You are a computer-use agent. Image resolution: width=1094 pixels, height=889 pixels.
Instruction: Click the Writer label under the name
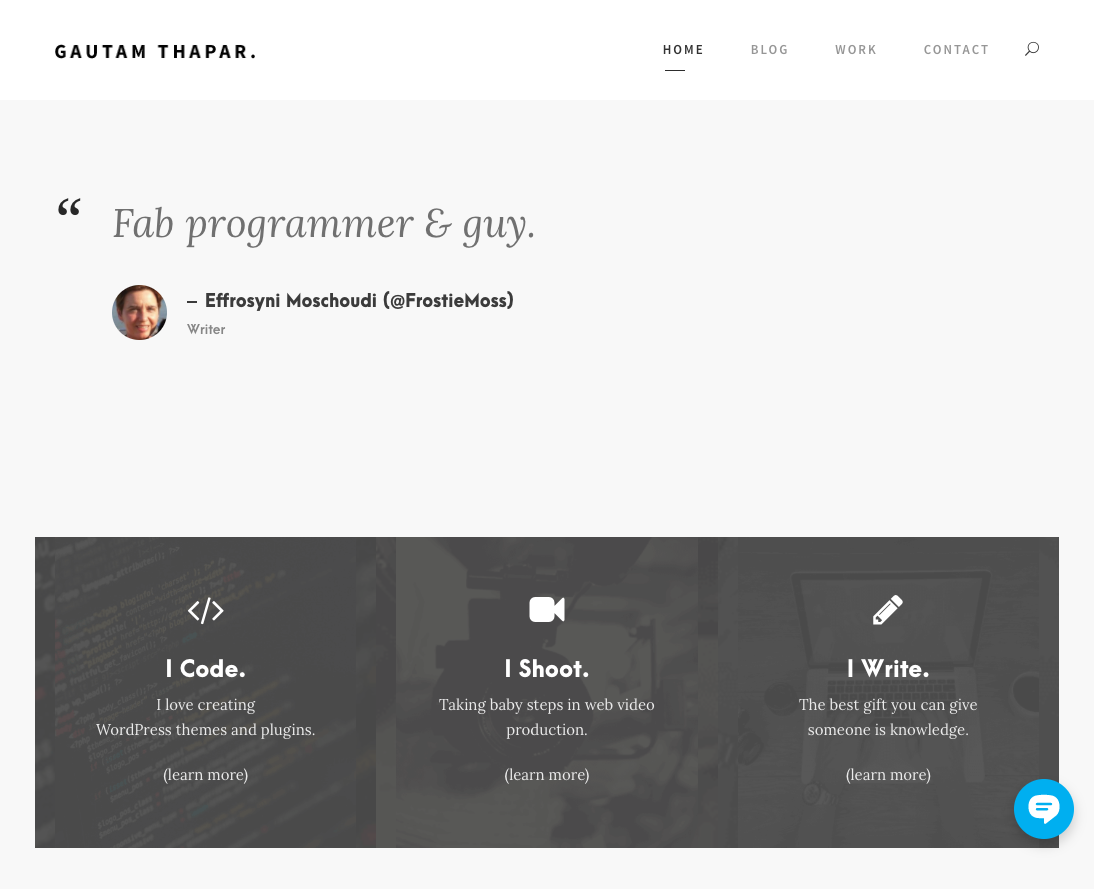tap(206, 329)
